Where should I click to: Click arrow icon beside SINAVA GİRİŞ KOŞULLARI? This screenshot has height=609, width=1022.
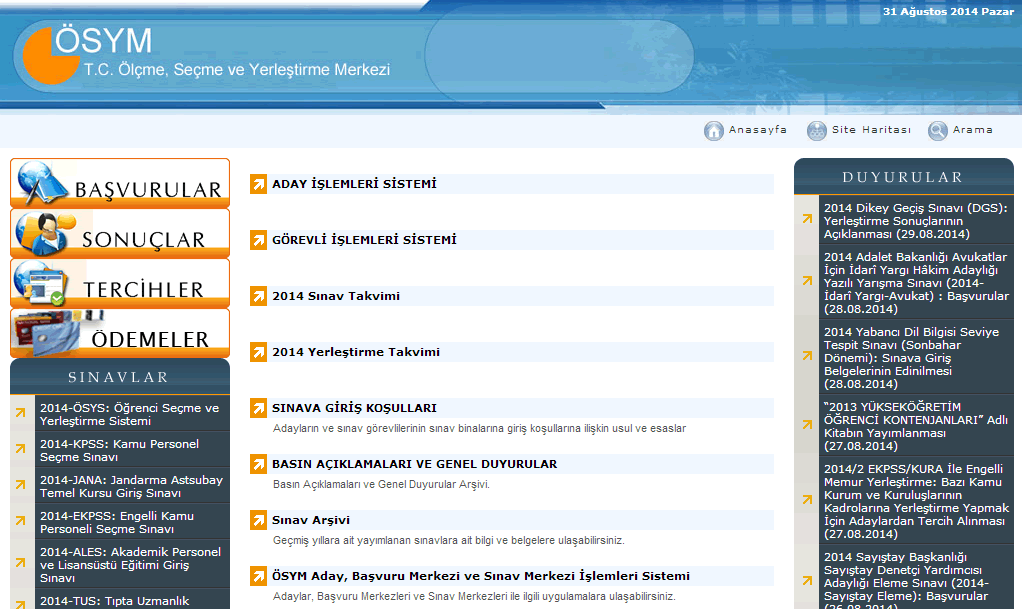tap(258, 408)
